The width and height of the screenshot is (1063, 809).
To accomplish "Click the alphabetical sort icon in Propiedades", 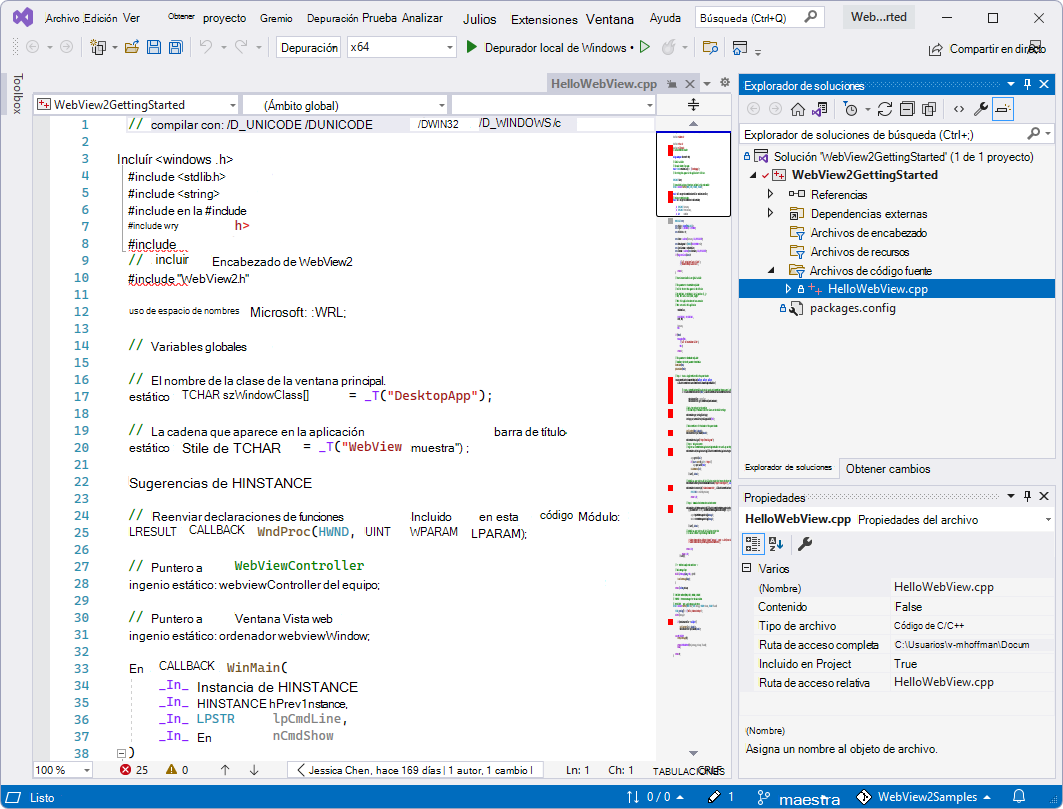I will click(x=775, y=544).
